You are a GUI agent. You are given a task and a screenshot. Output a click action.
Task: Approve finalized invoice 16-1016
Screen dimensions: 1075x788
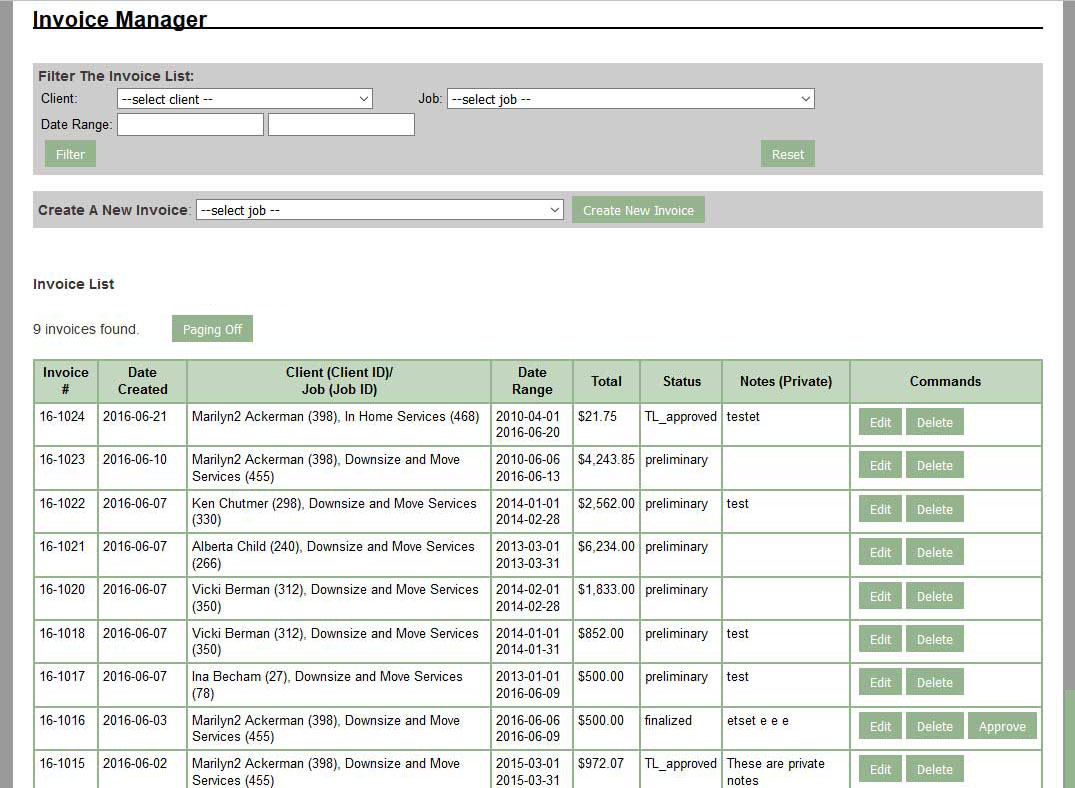(1002, 726)
